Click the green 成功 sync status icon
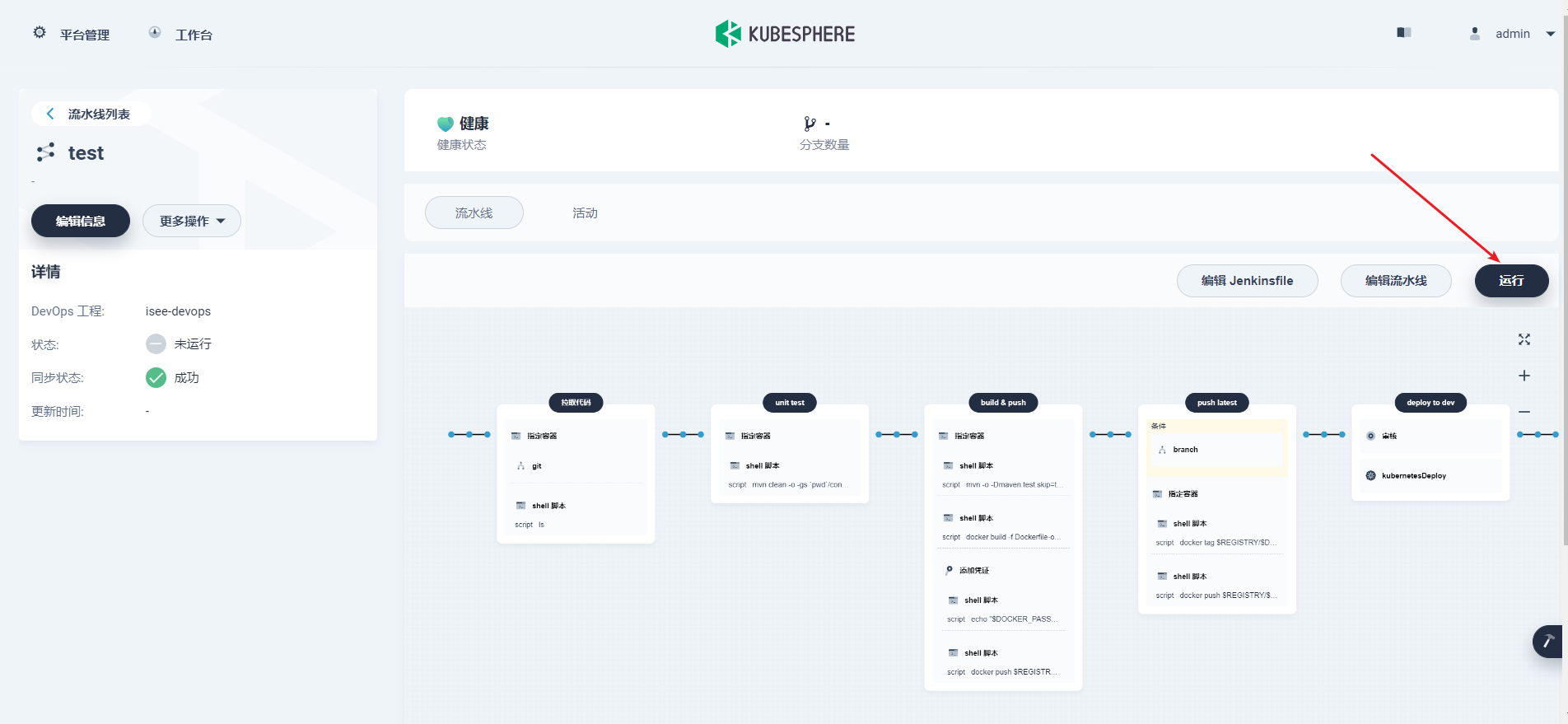Screen dimensions: 1568x724 click(x=156, y=378)
